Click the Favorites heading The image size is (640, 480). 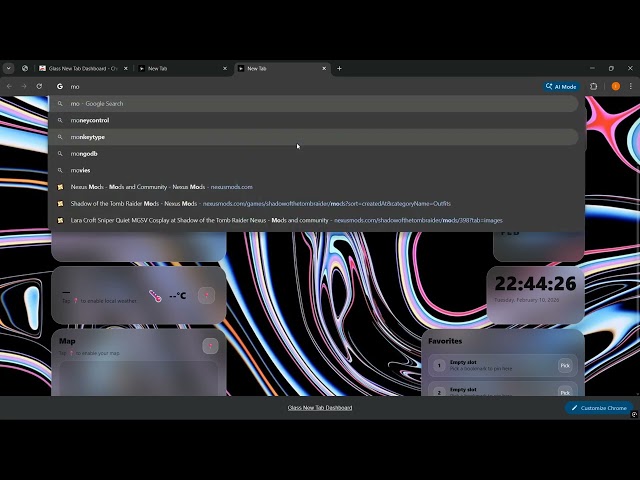tap(445, 341)
